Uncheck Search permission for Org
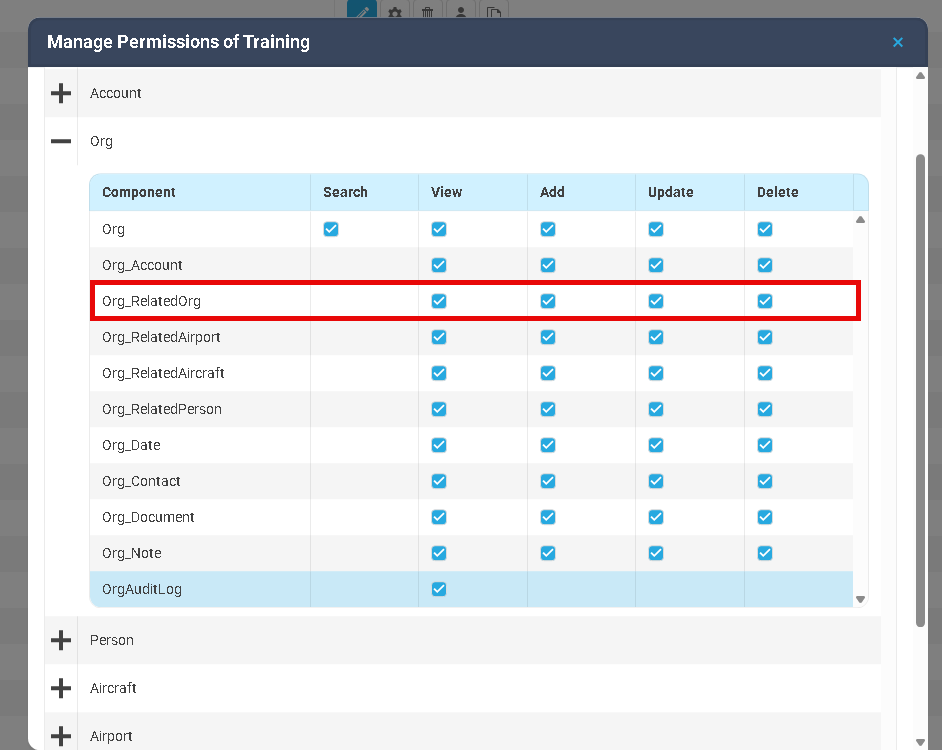Screen dimensions: 942x750 (x=331, y=229)
